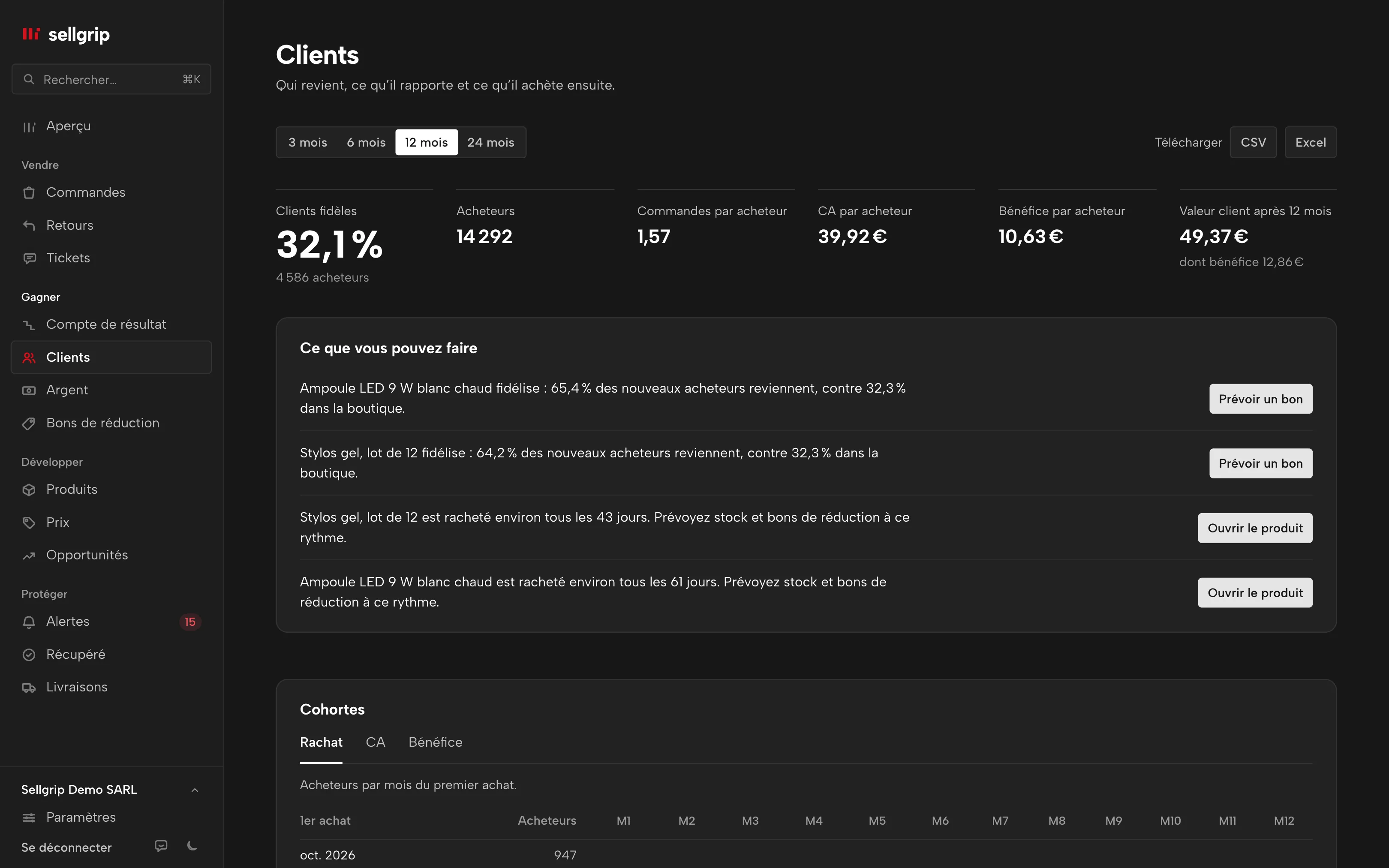Download data as Excel
This screenshot has height=868, width=1389.
[x=1311, y=142]
